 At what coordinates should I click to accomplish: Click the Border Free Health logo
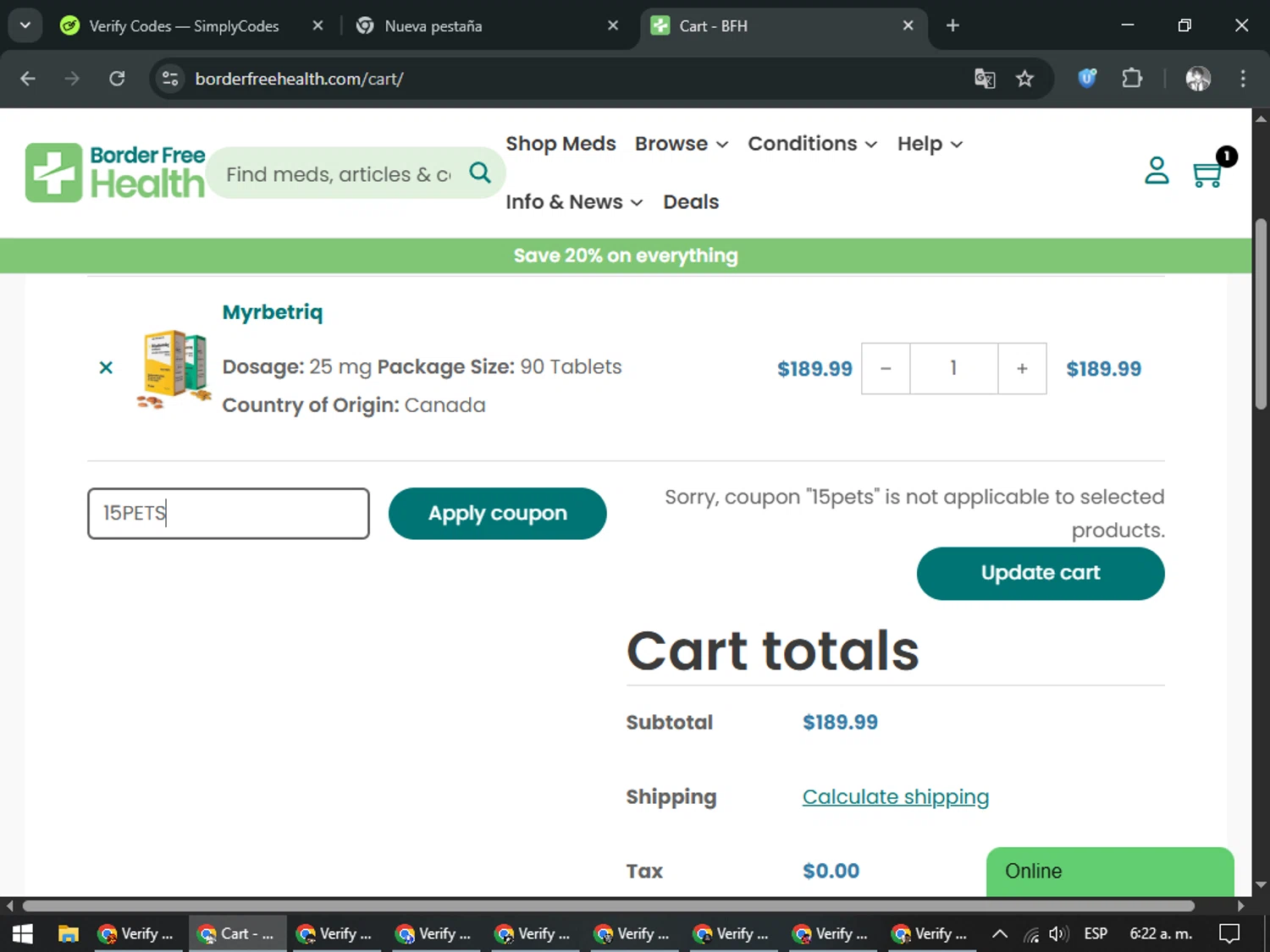[x=115, y=173]
